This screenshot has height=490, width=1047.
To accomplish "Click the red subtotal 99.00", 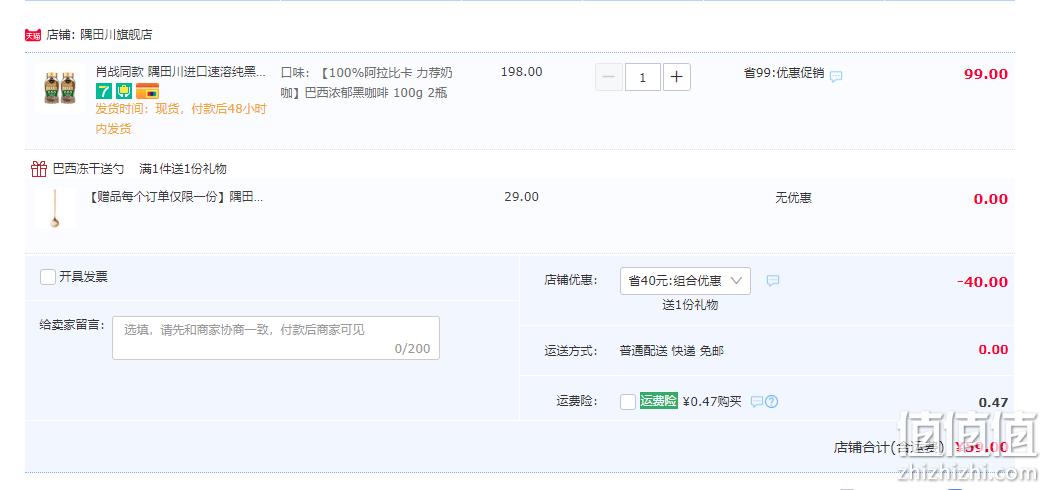I will pyautogui.click(x=986, y=74).
